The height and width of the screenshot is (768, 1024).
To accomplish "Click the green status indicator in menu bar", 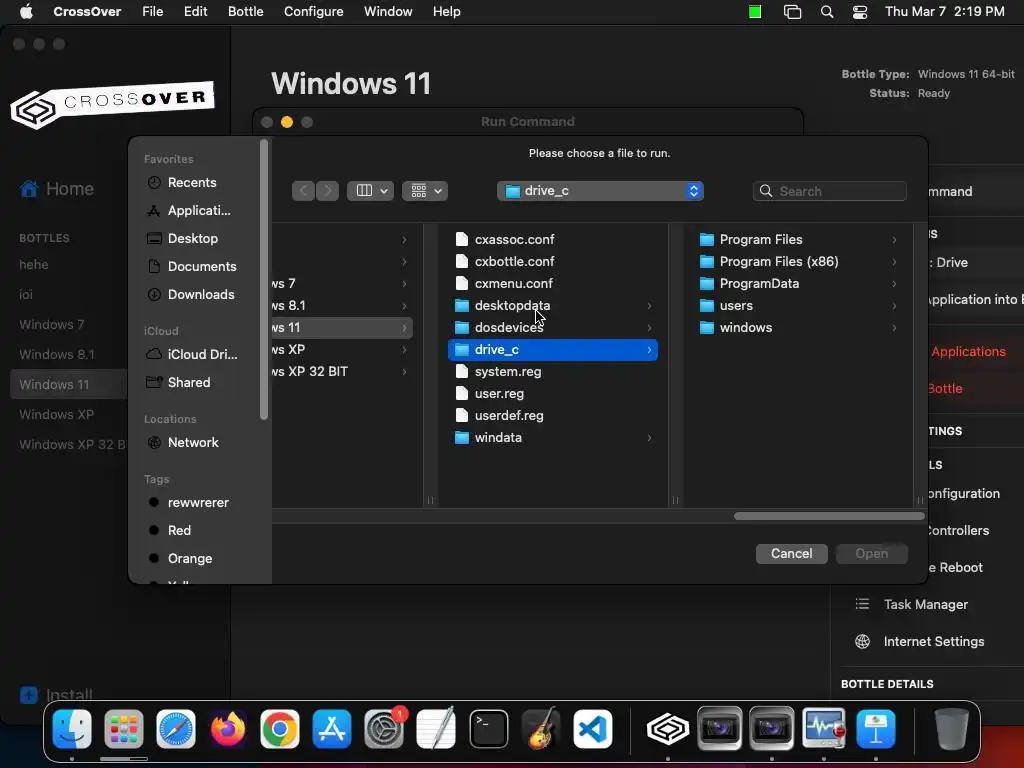I will [755, 12].
